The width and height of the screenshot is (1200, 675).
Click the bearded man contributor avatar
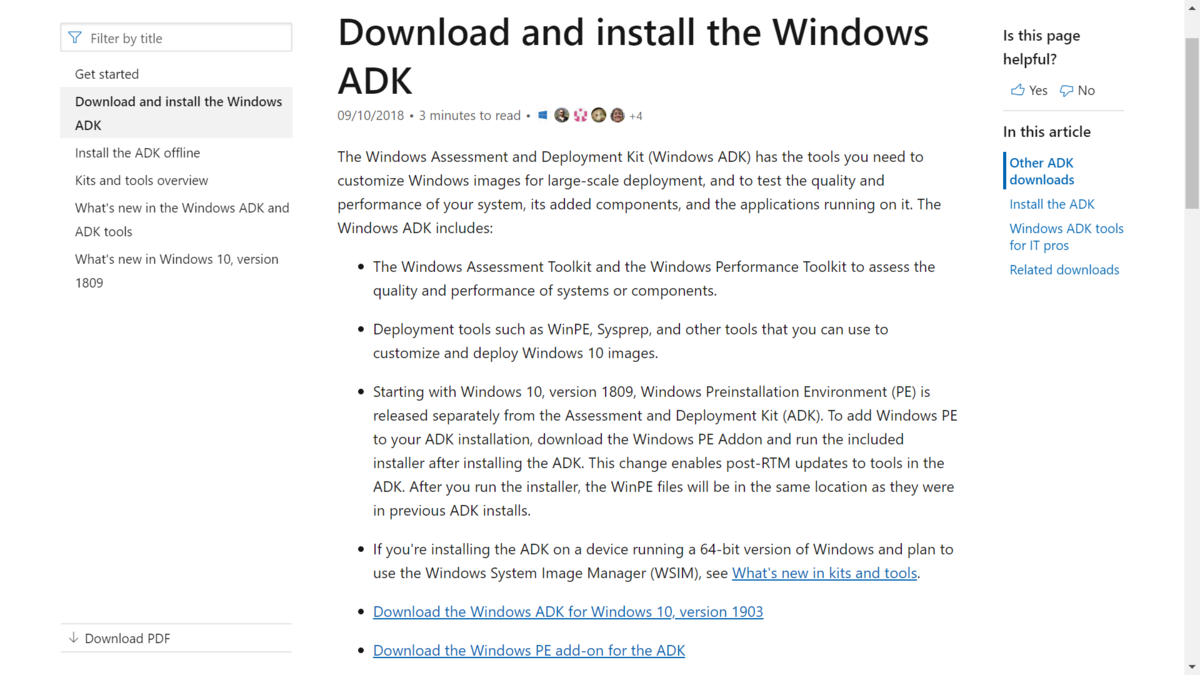[x=562, y=115]
